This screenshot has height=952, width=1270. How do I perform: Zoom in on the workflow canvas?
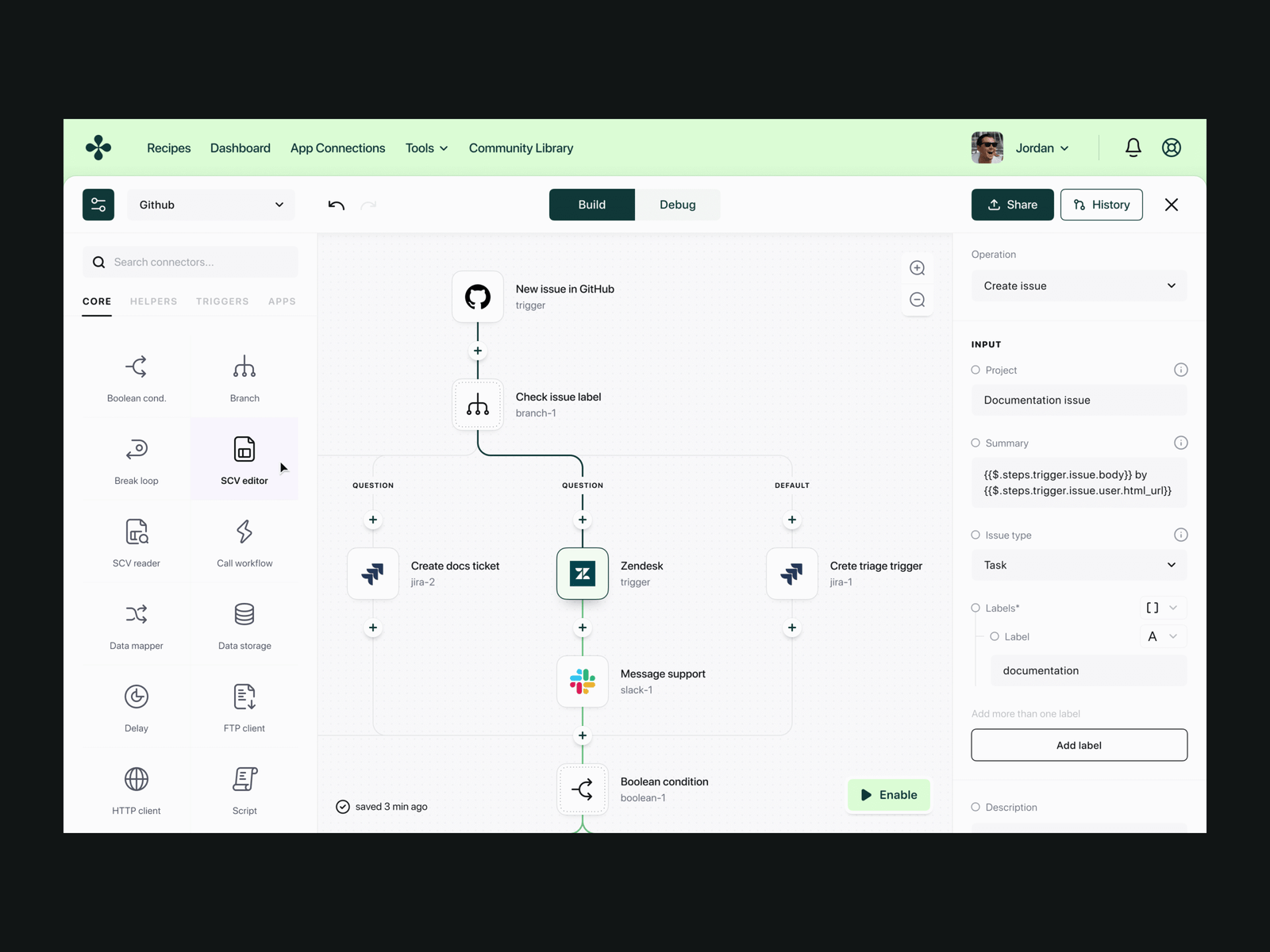coord(917,268)
